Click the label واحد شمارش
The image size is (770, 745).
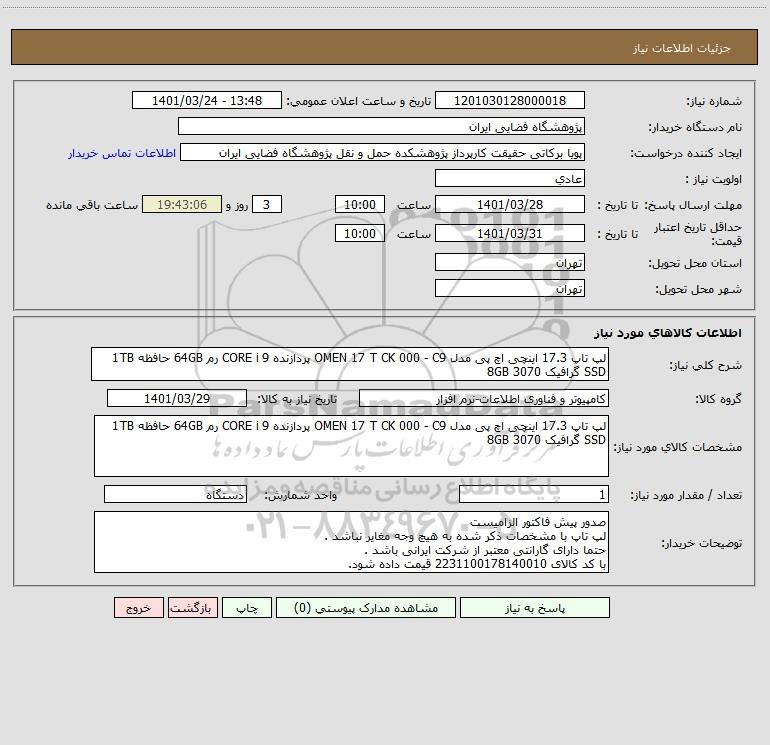click(301, 496)
